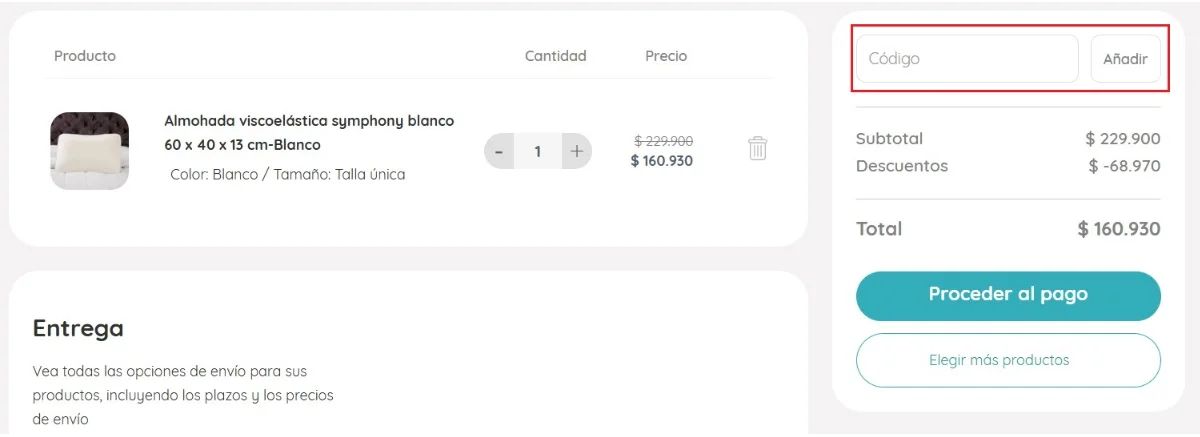Choose Elegir más productos button
Screen dimensions: 1200x437
pos(1008,360)
